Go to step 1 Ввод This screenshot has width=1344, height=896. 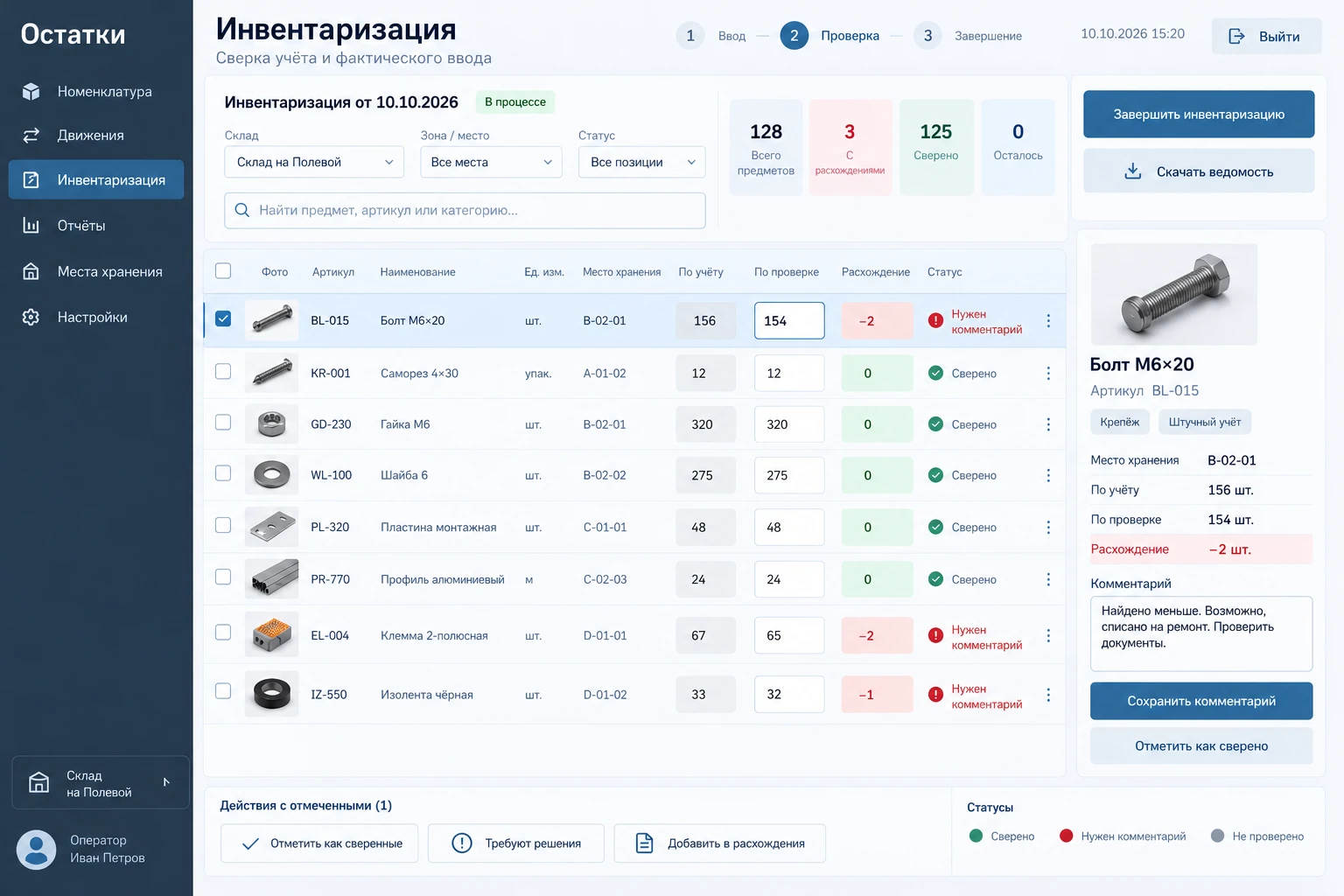711,36
